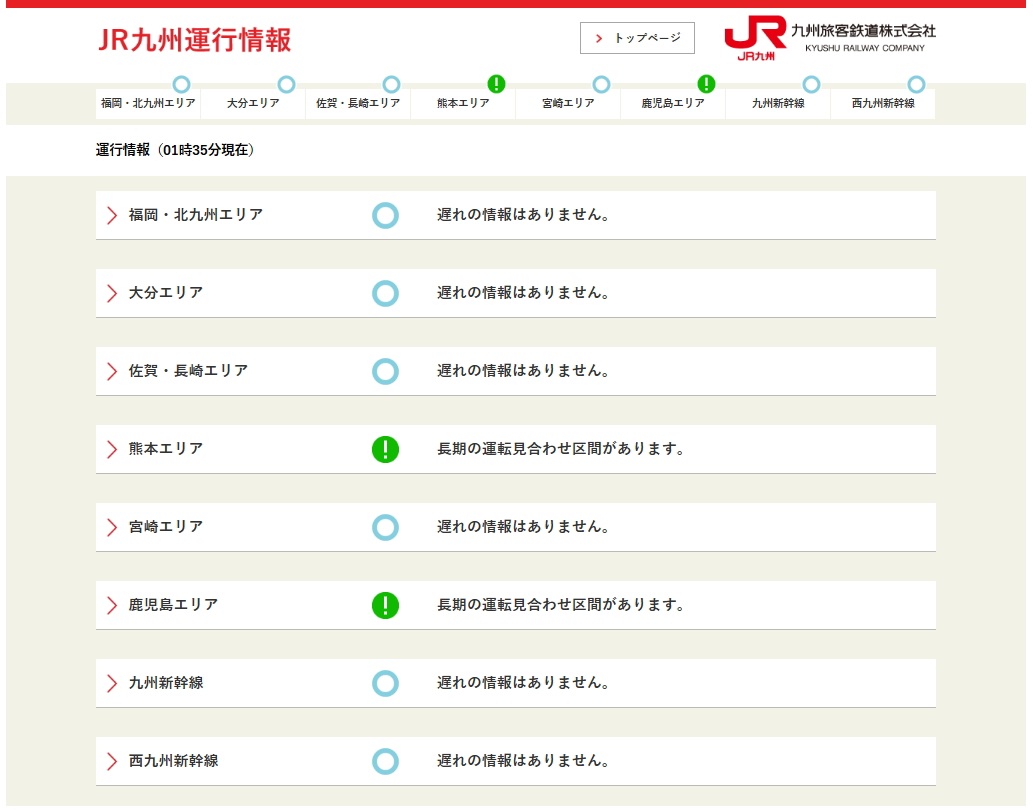Open the 西九州新幹線 list entry
Viewport: 1033px width, 811px height.
516,762
